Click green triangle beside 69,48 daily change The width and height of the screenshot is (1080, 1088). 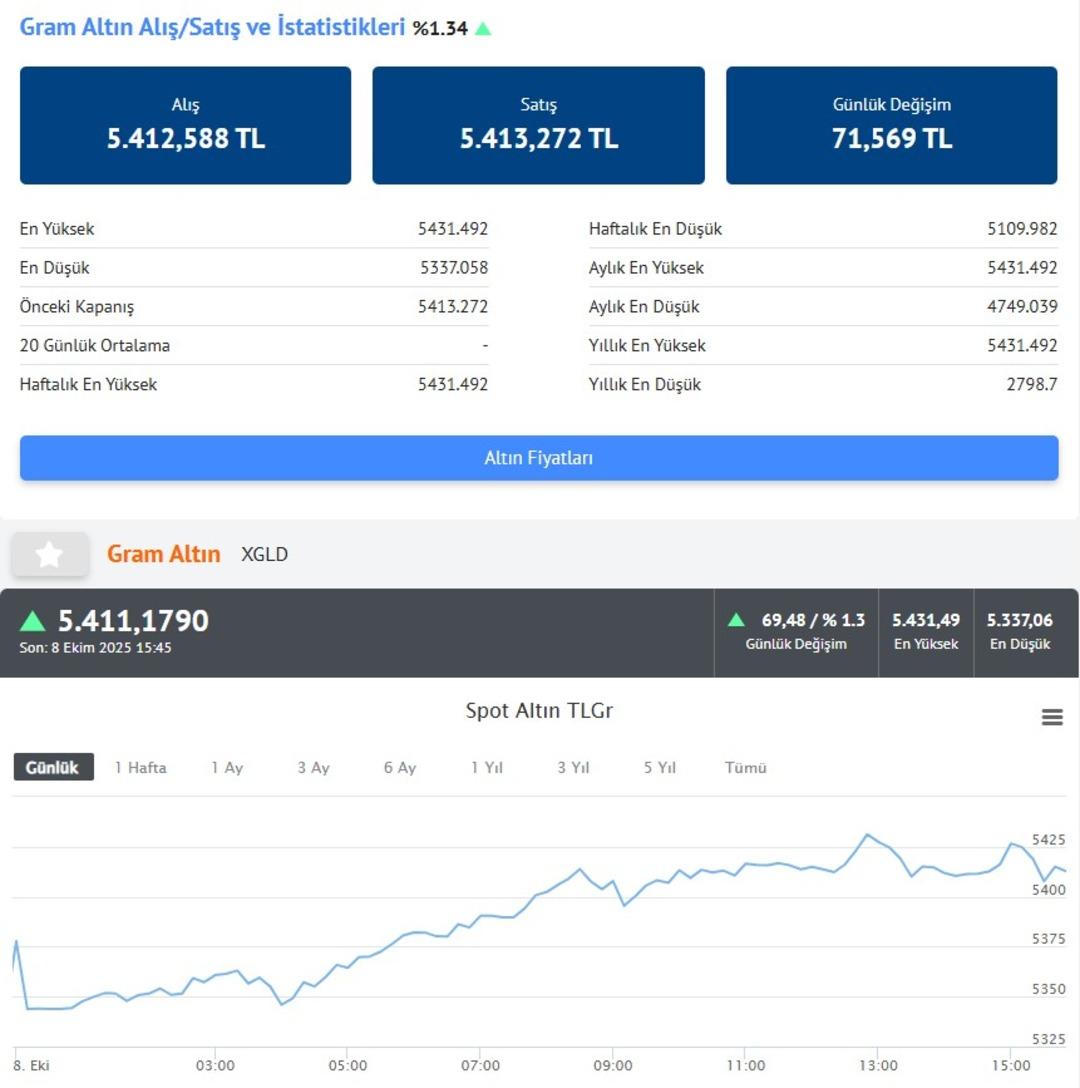tap(737, 620)
